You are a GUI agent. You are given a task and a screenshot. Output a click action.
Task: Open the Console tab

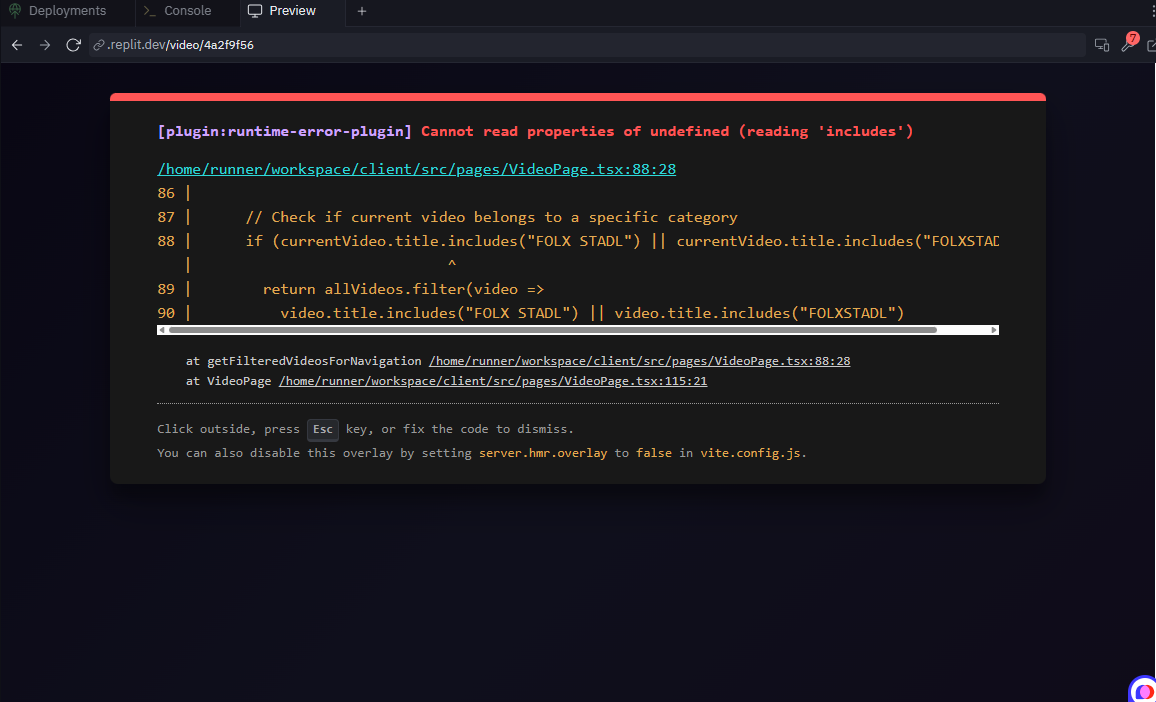click(188, 11)
